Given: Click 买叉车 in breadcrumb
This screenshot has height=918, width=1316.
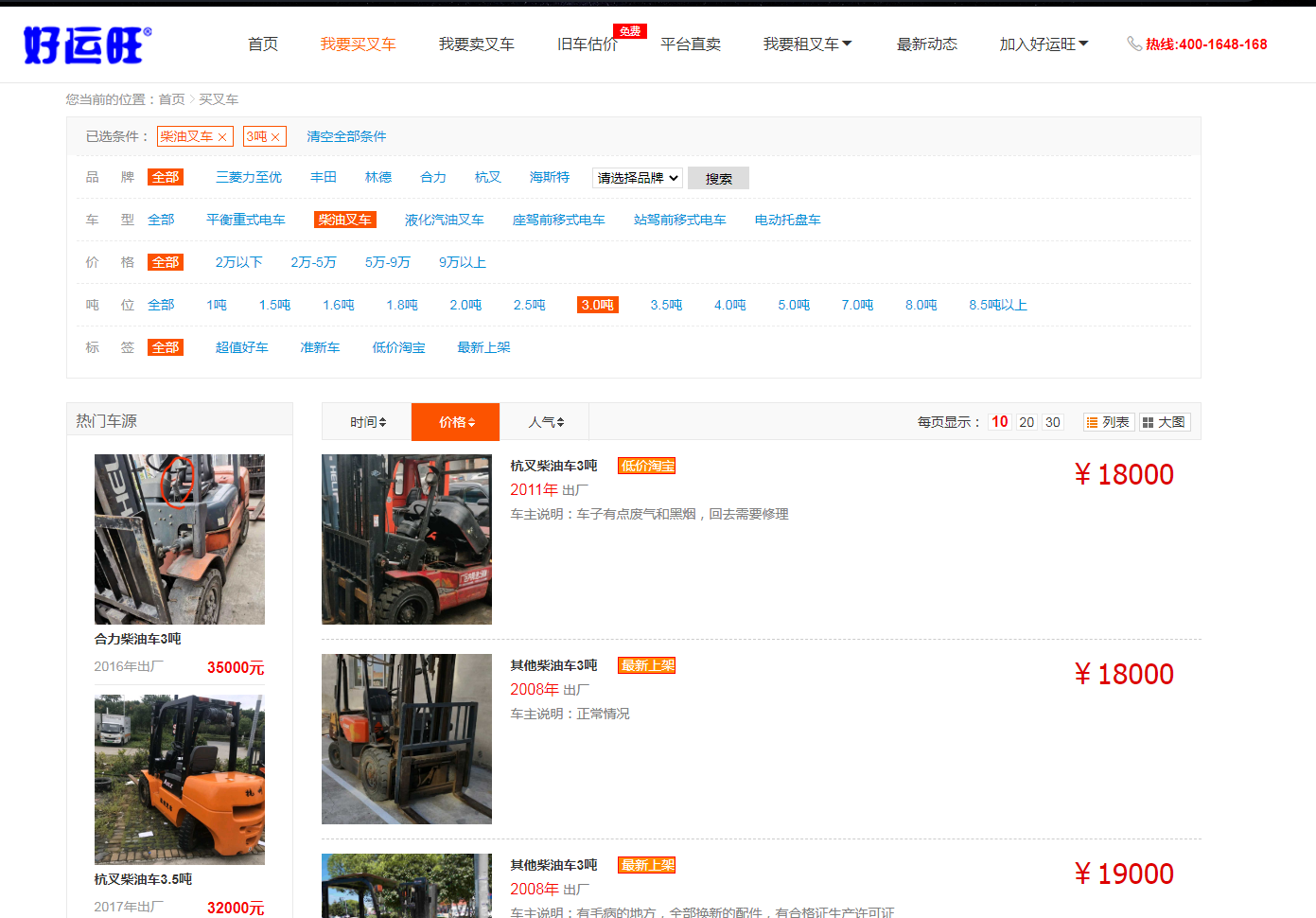Looking at the screenshot, I should (219, 99).
